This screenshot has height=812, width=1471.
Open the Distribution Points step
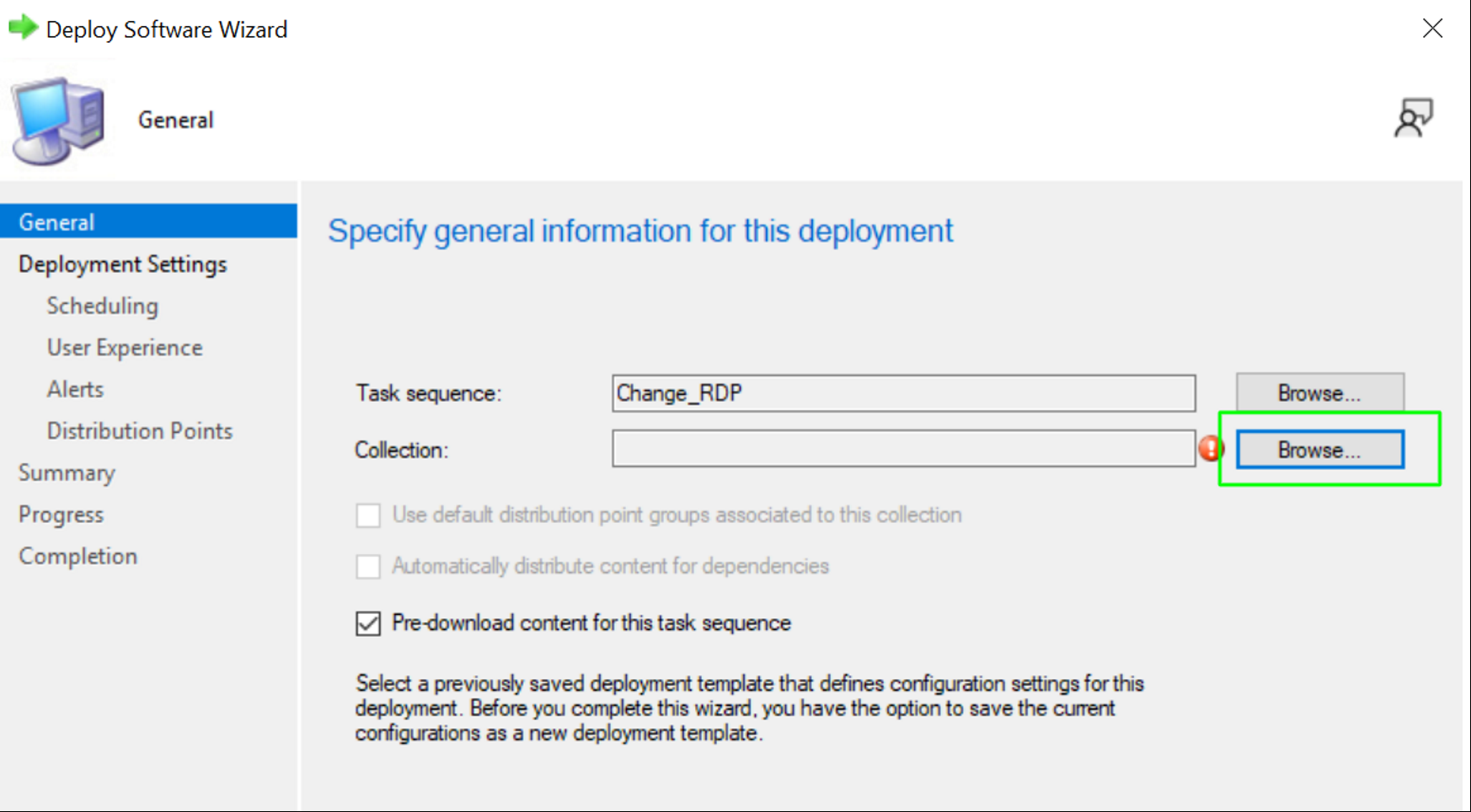click(140, 430)
